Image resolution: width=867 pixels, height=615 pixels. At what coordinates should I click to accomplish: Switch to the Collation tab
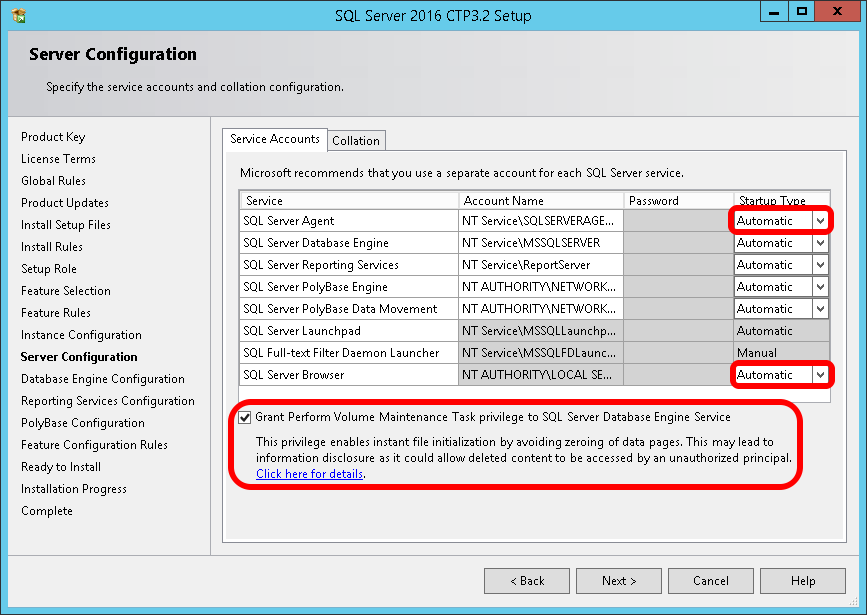(x=356, y=140)
